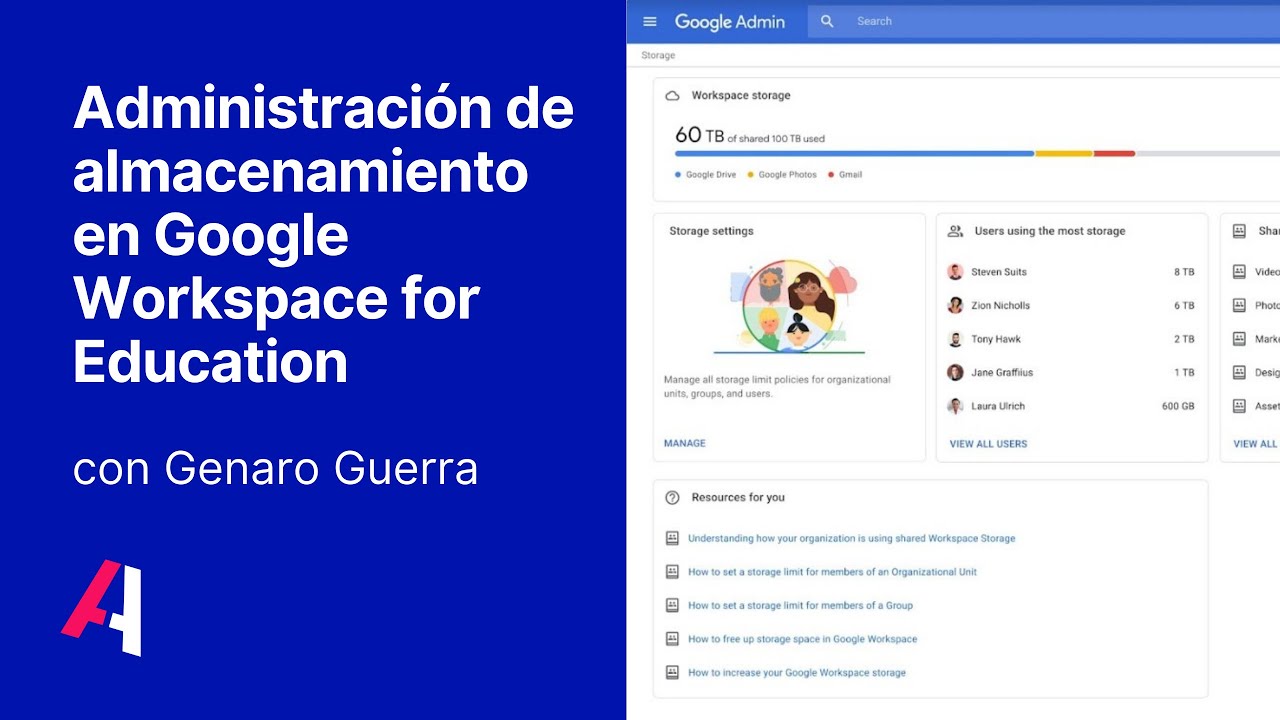Image resolution: width=1280 pixels, height=720 pixels.
Task: Click the 60 TB used storage text
Action: point(750,135)
